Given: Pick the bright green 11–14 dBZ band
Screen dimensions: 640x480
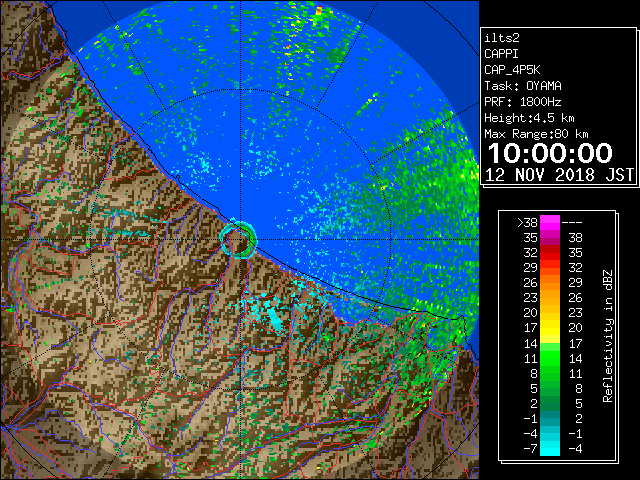Looking at the screenshot, I should point(550,358).
